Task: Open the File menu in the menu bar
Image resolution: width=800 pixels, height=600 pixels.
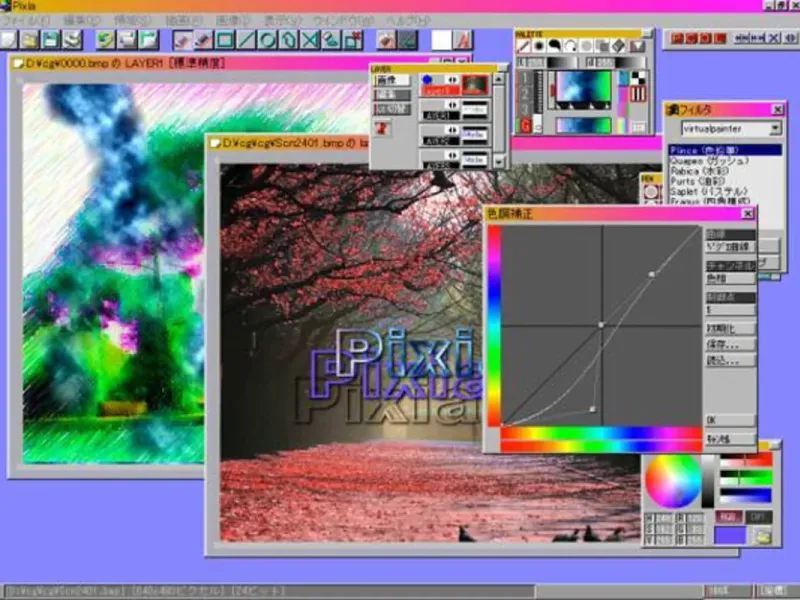Action: tap(26, 21)
